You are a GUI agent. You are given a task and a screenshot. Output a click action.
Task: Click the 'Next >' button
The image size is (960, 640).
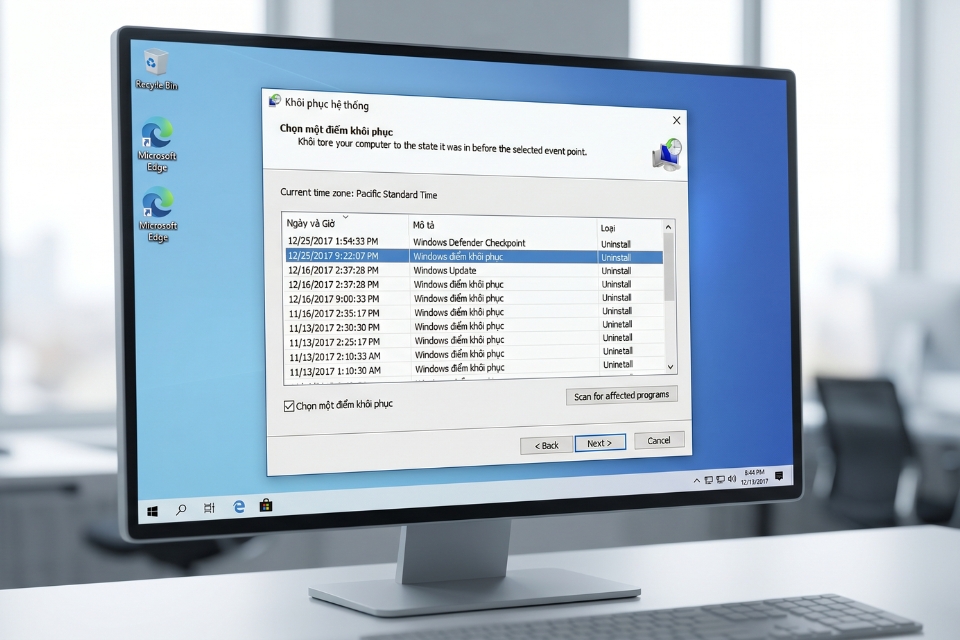(x=600, y=443)
